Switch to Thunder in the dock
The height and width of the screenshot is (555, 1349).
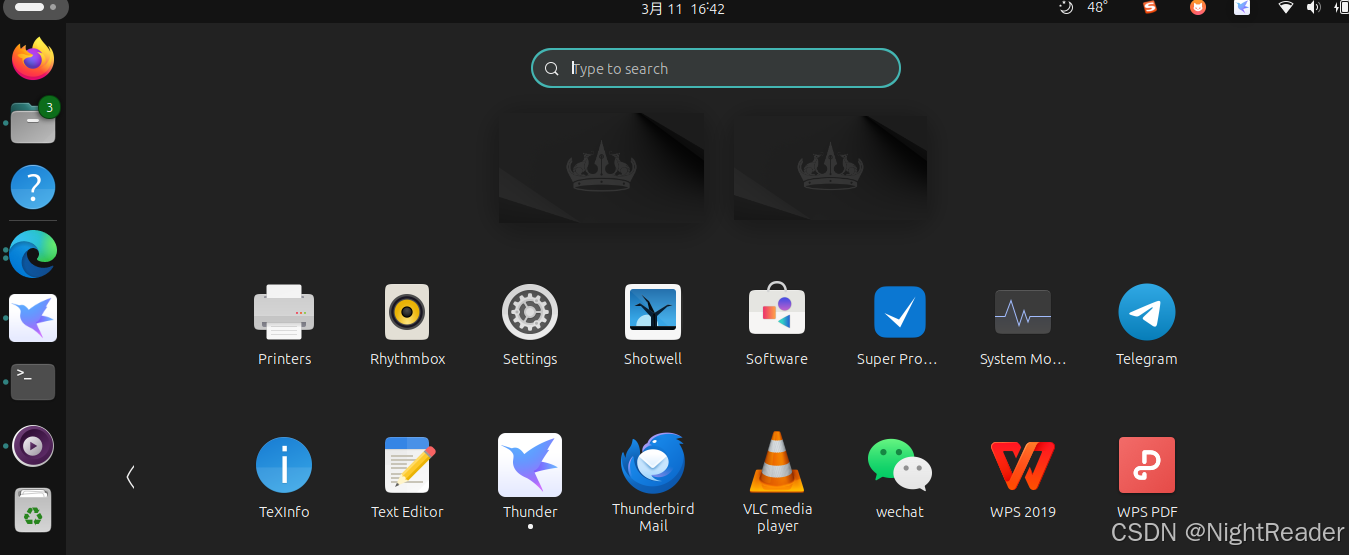pos(33,318)
